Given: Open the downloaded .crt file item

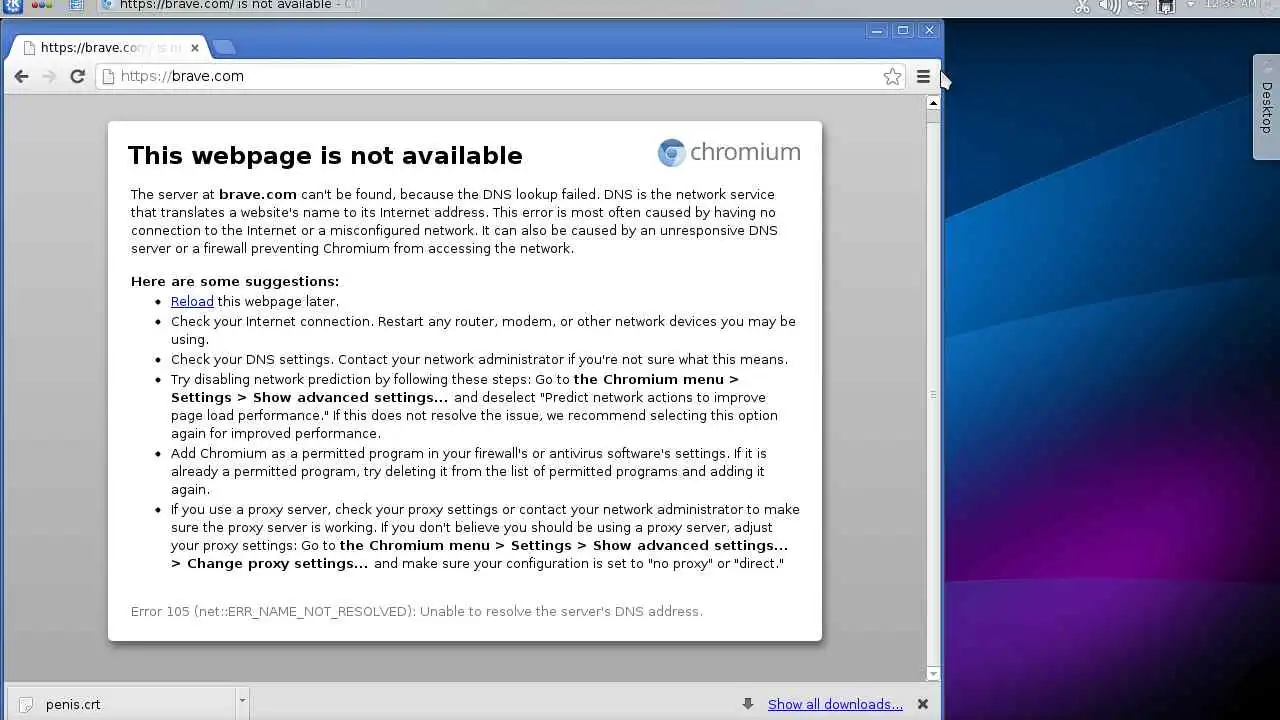Looking at the screenshot, I should click(x=120, y=704).
